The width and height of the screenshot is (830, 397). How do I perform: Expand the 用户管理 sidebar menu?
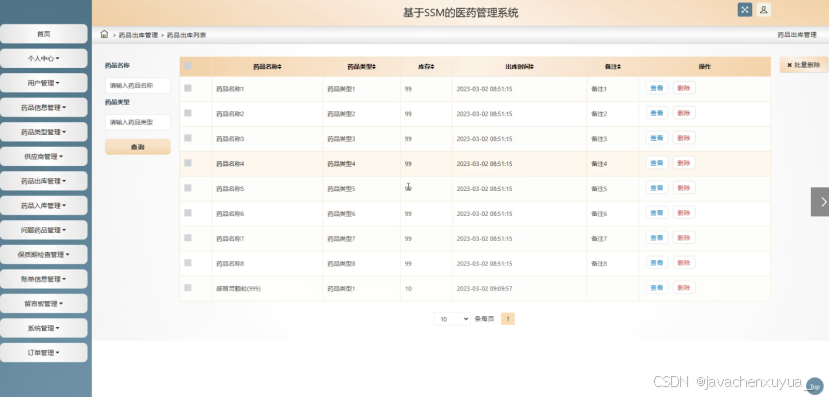click(43, 83)
